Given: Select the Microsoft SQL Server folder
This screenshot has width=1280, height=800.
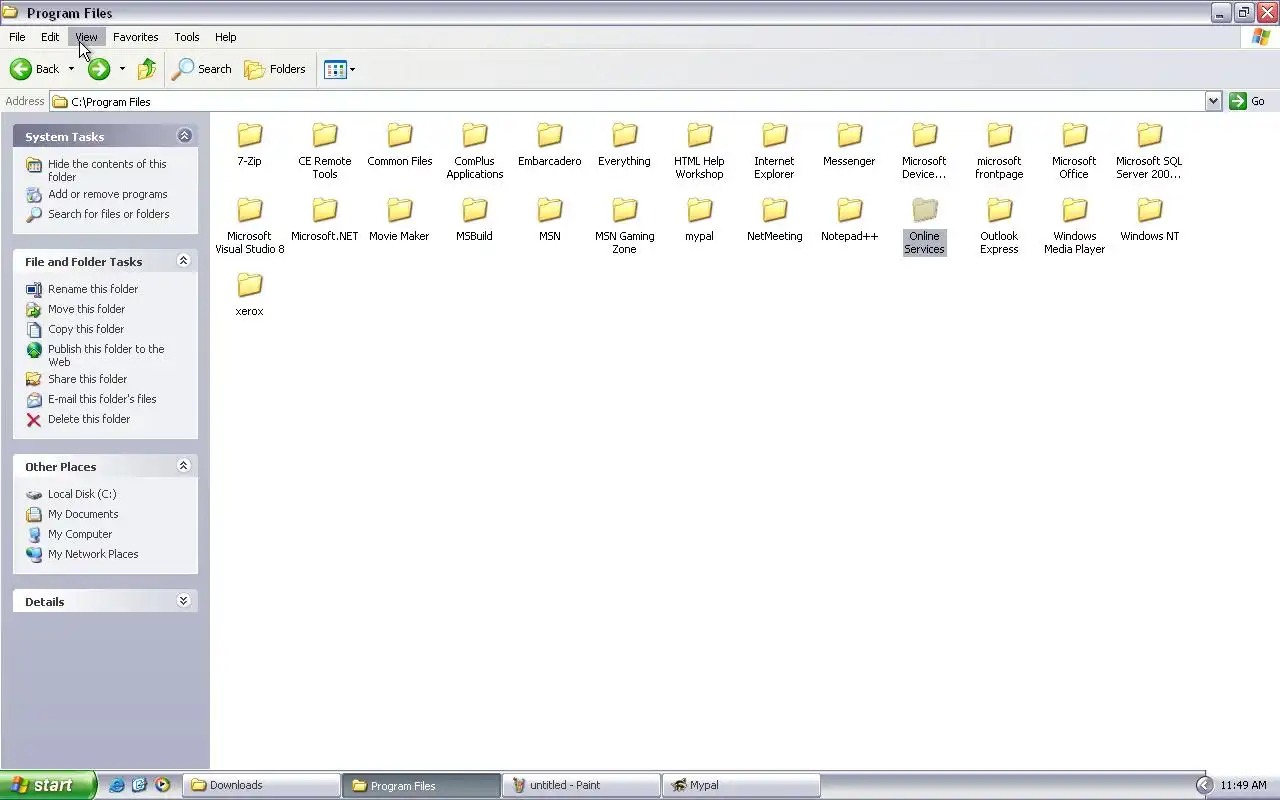Looking at the screenshot, I should 1150,150.
